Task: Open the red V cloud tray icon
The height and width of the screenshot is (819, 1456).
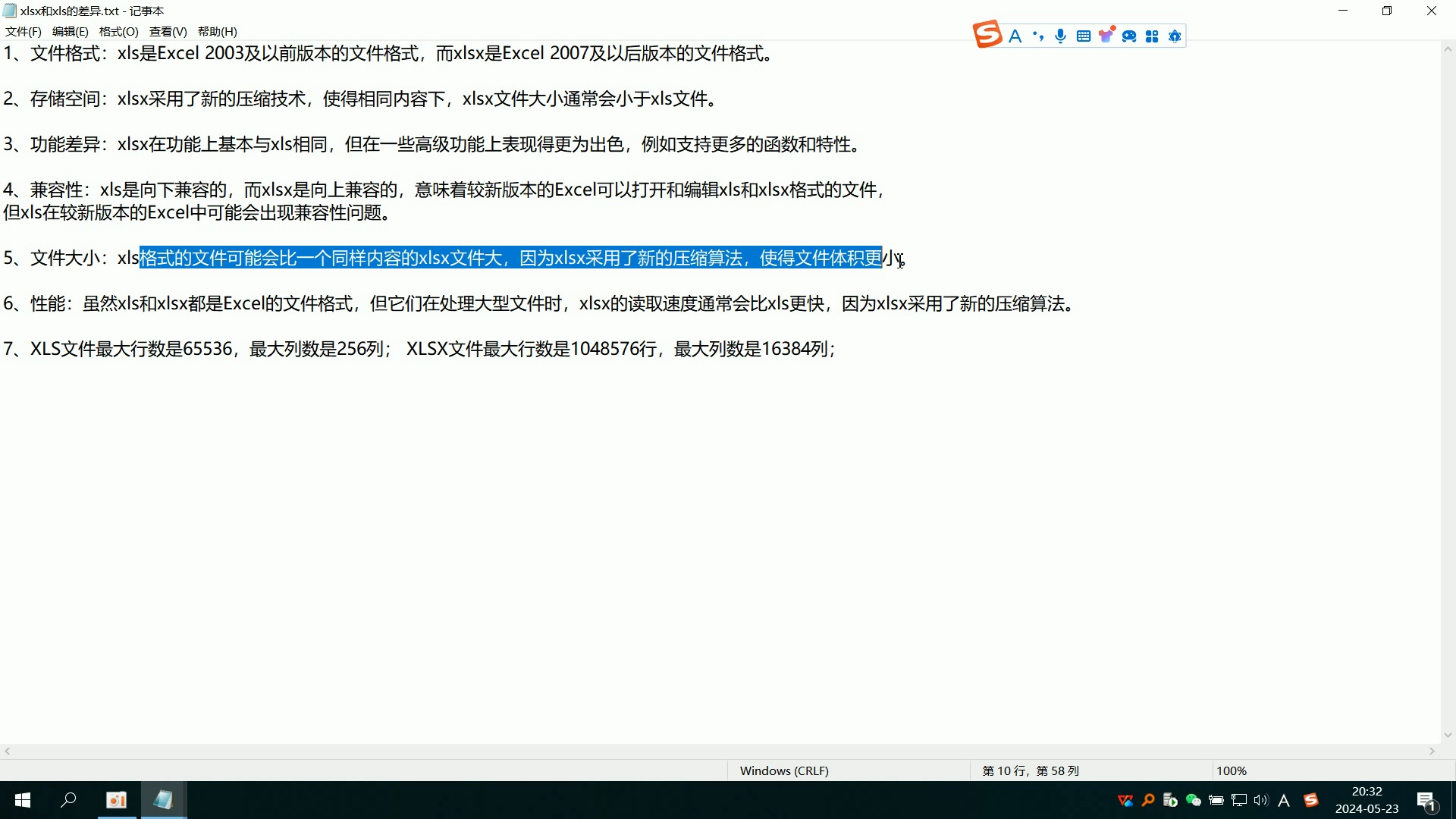Action: 1125,800
